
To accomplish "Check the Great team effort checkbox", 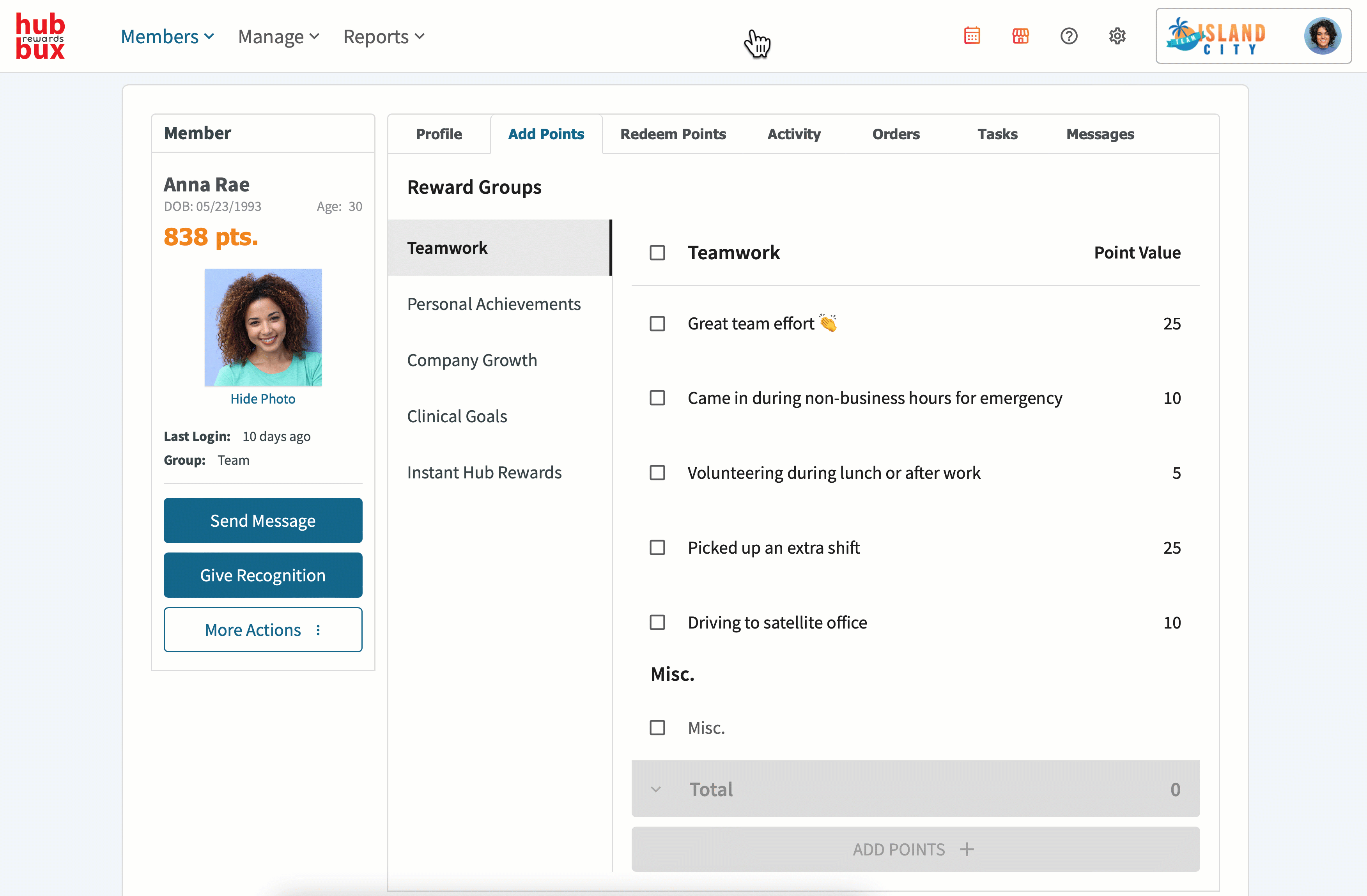I will 657,323.
